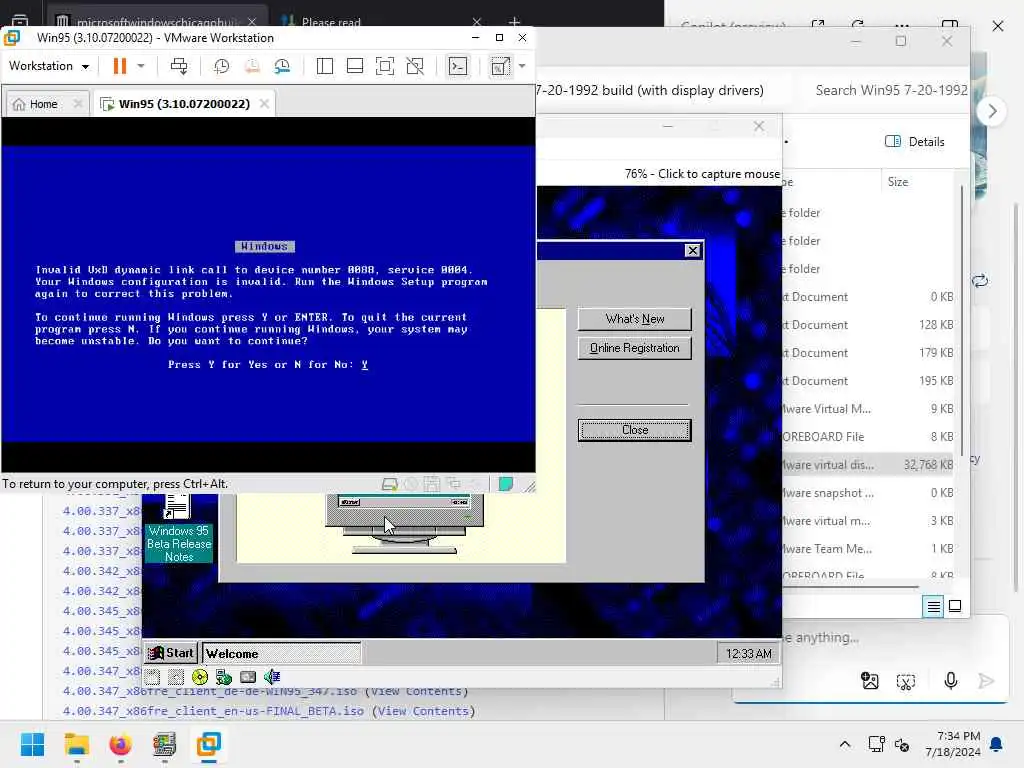Expand the power options arrow beside Pause
The image size is (1024, 768).
(140, 66)
